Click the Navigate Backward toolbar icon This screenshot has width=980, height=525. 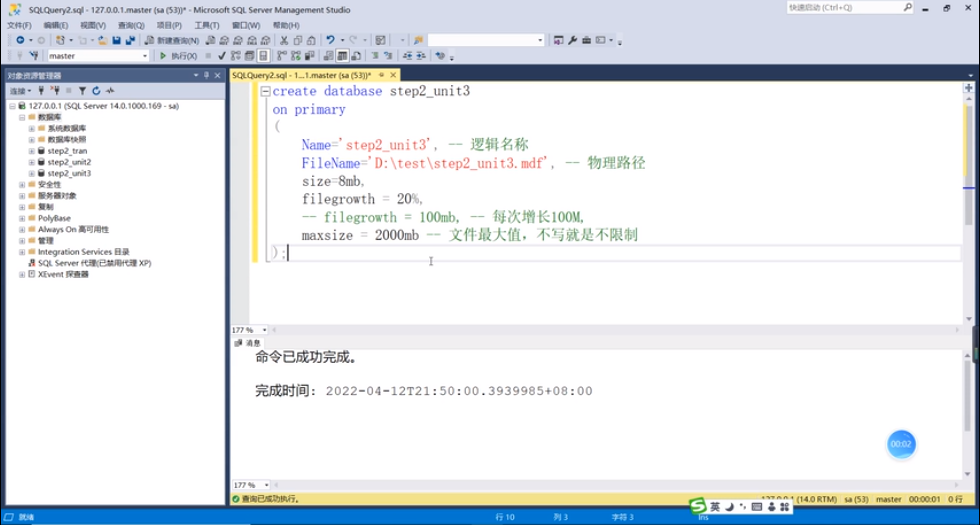click(20, 40)
